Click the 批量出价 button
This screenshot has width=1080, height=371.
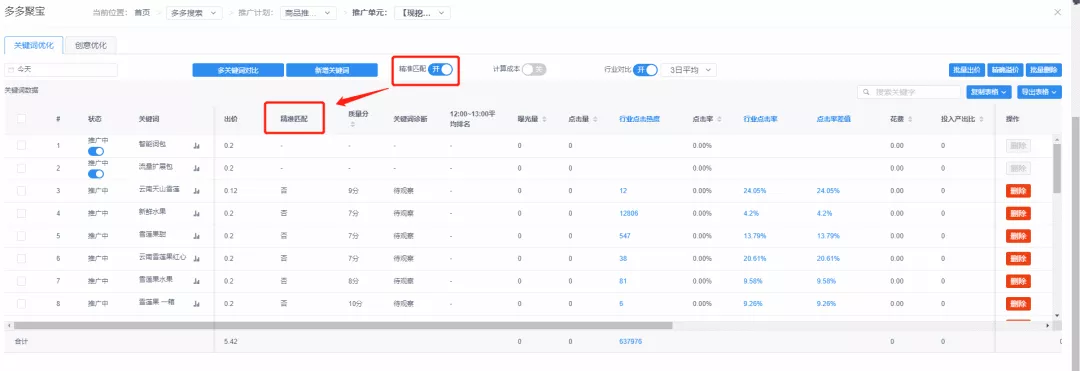[966, 70]
